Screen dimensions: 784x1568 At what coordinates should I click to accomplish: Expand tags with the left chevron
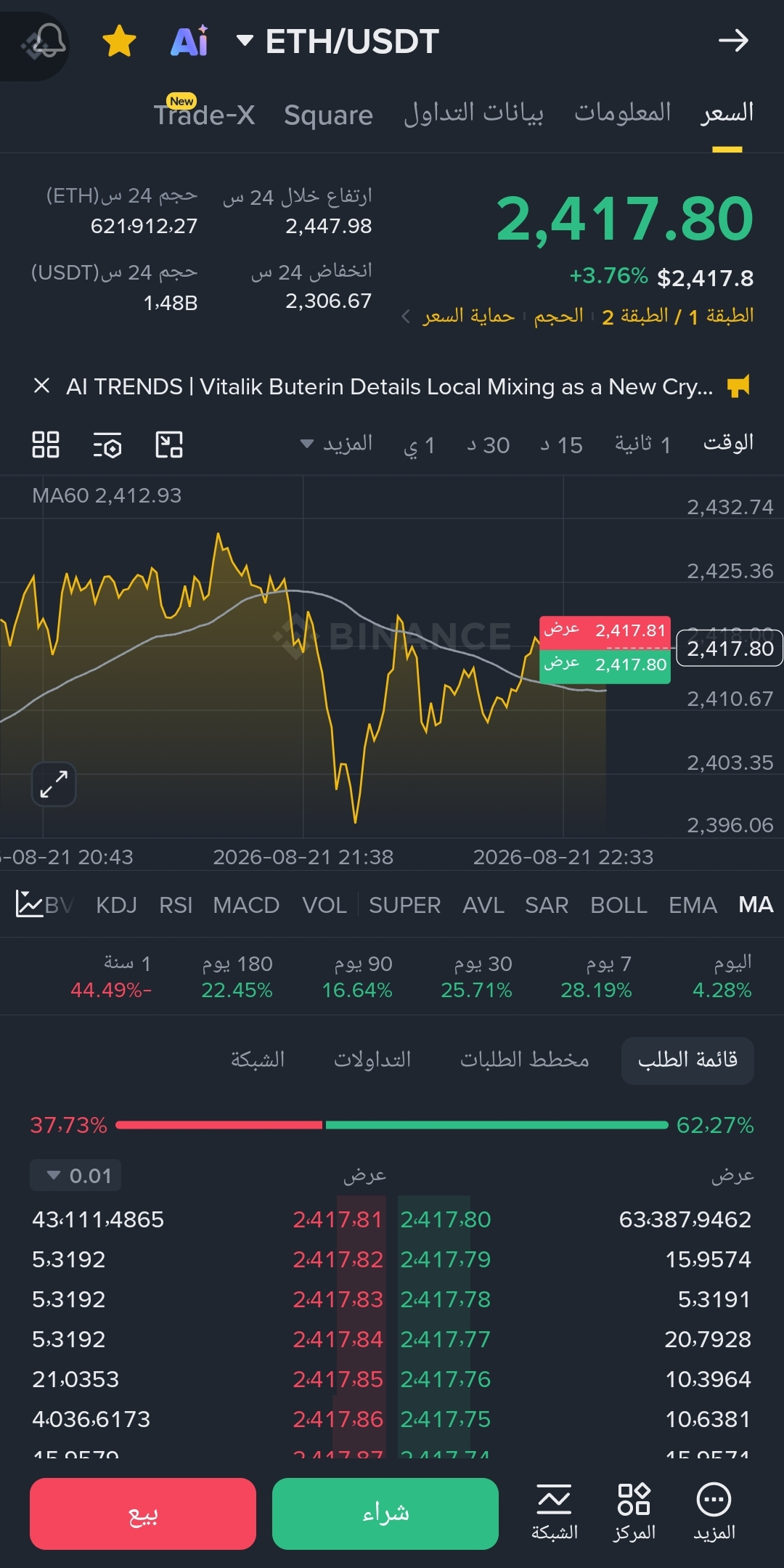point(406,317)
